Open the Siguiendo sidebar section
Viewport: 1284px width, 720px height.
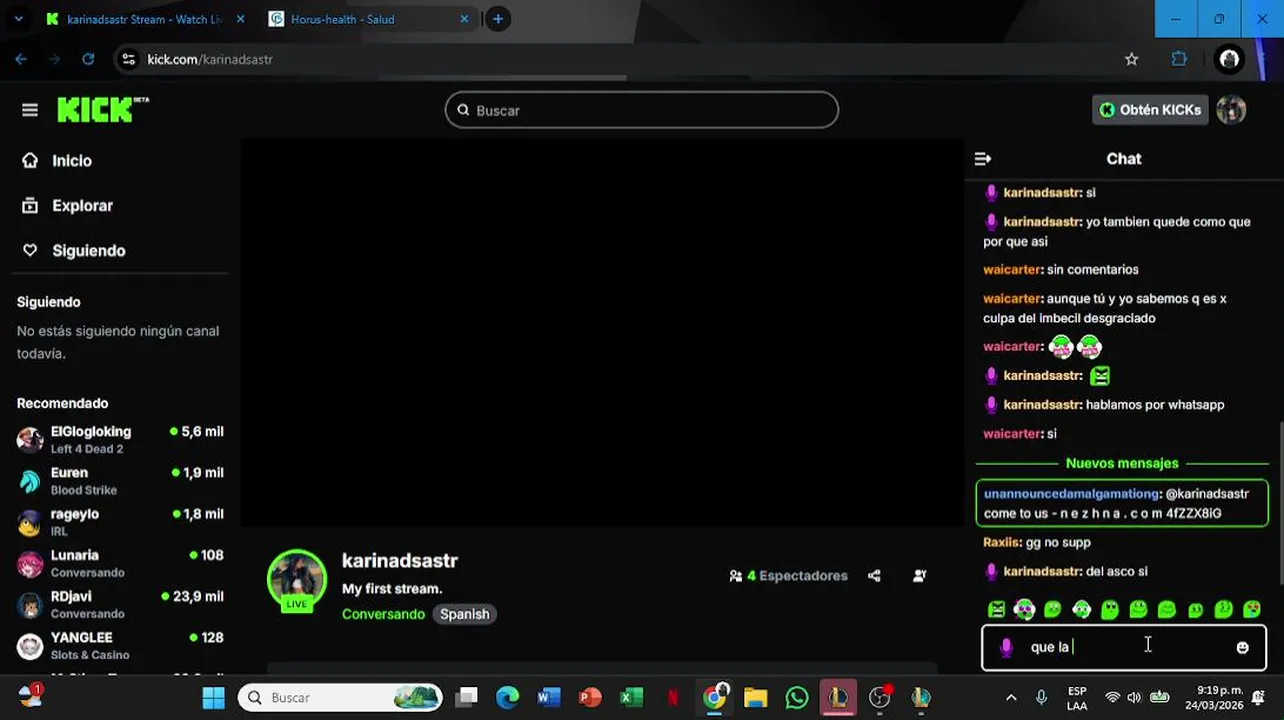[88, 251]
